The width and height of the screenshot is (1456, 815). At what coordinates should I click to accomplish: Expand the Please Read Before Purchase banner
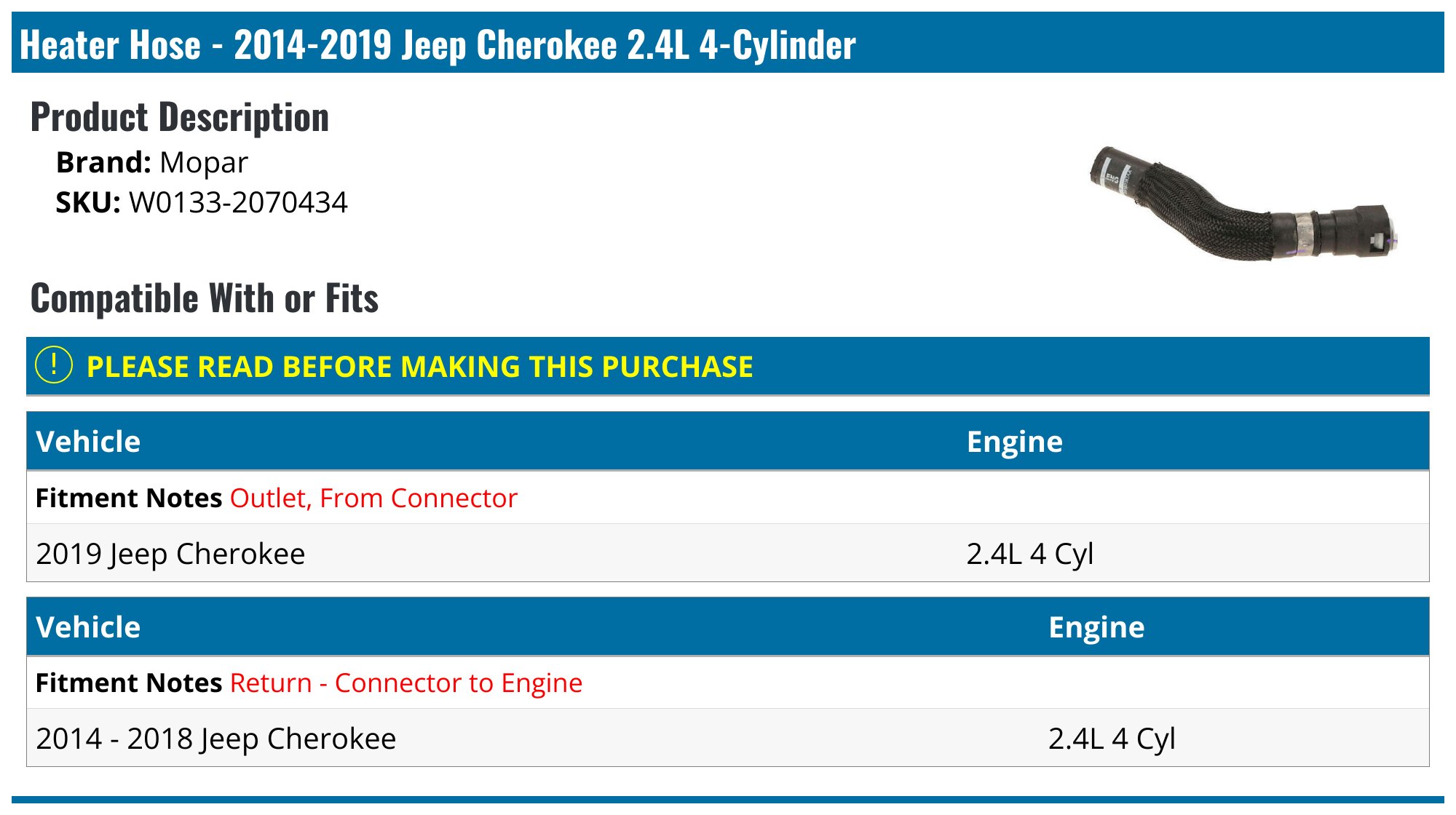[x=728, y=366]
